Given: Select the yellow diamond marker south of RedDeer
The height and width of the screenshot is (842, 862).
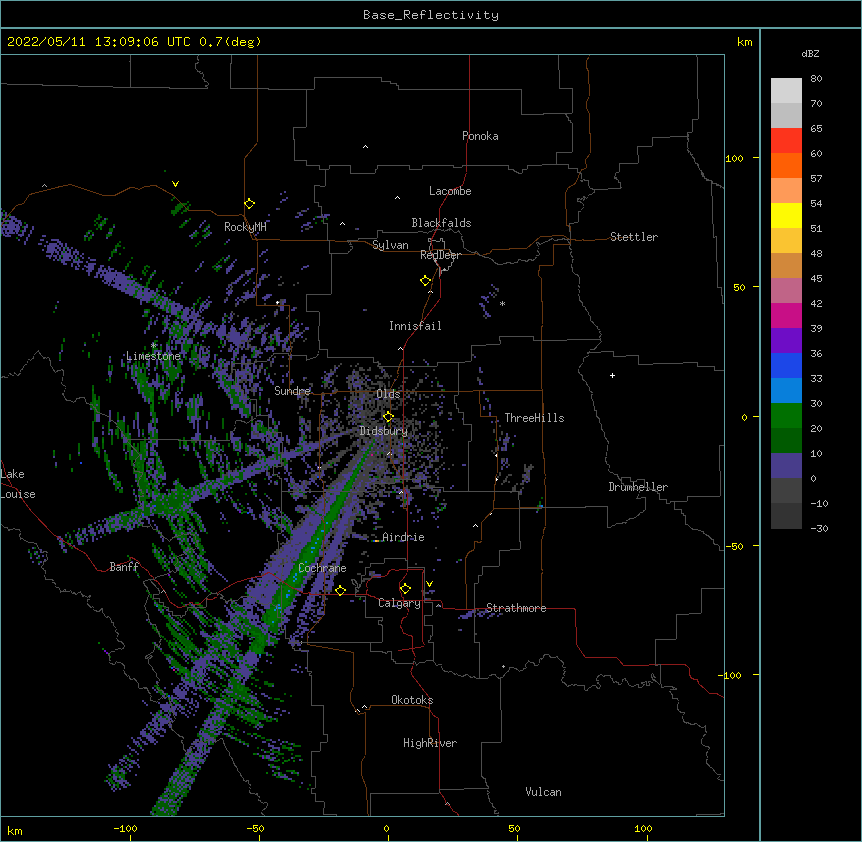Looking at the screenshot, I should pyautogui.click(x=425, y=281).
